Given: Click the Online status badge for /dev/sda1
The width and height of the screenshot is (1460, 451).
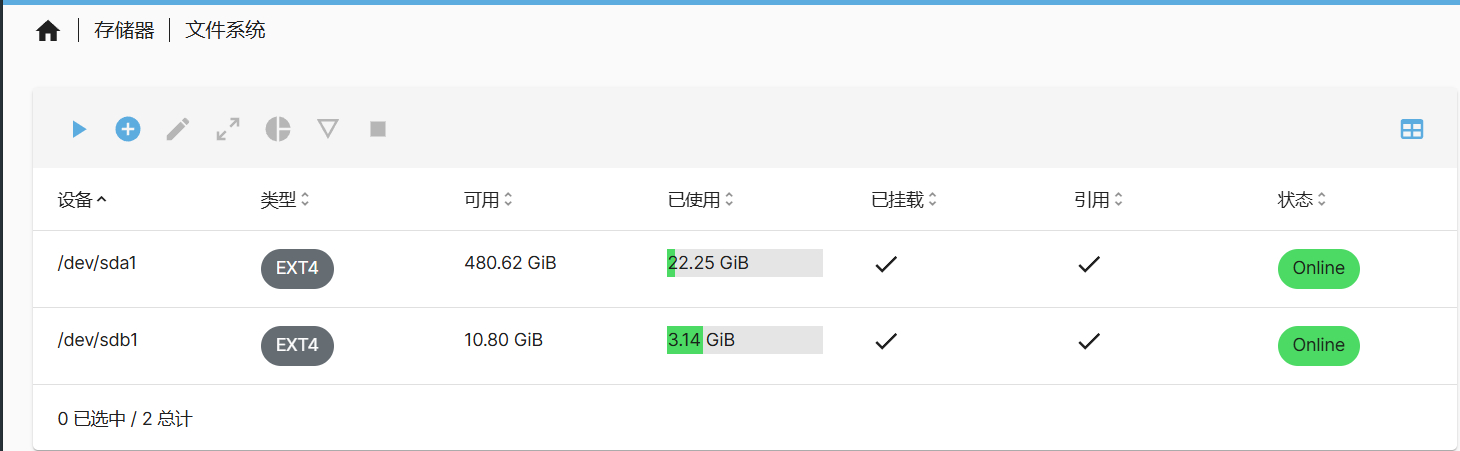Looking at the screenshot, I should [x=1318, y=269].
